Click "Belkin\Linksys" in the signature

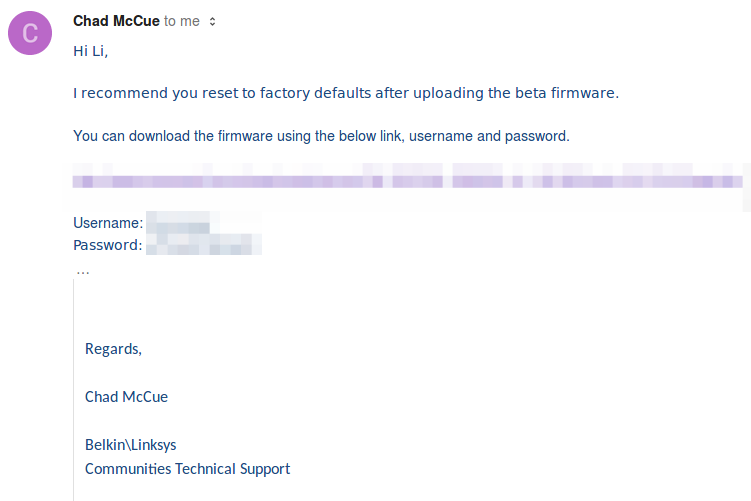(x=130, y=444)
